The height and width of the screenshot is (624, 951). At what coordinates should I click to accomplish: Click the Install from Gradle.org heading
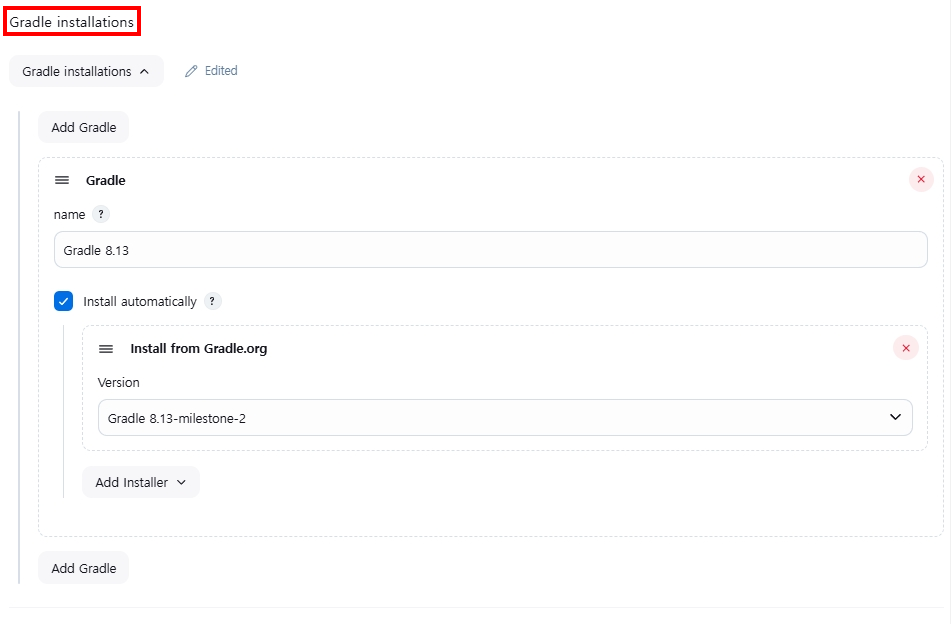click(x=199, y=349)
